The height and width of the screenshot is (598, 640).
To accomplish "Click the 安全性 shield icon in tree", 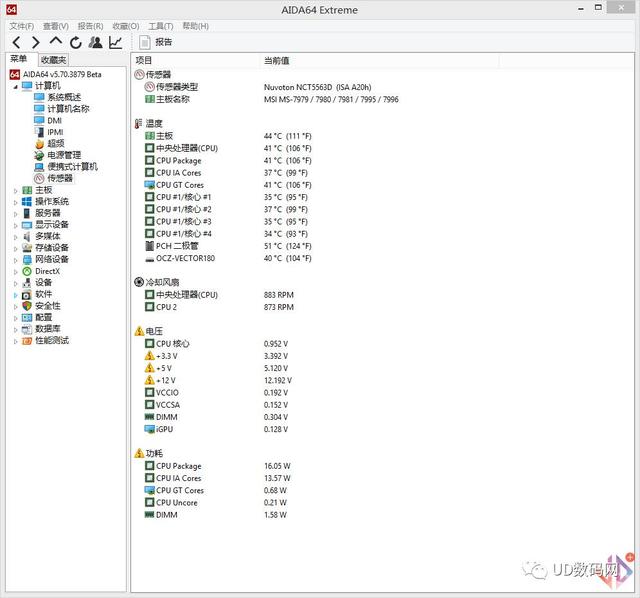I will pyautogui.click(x=27, y=306).
